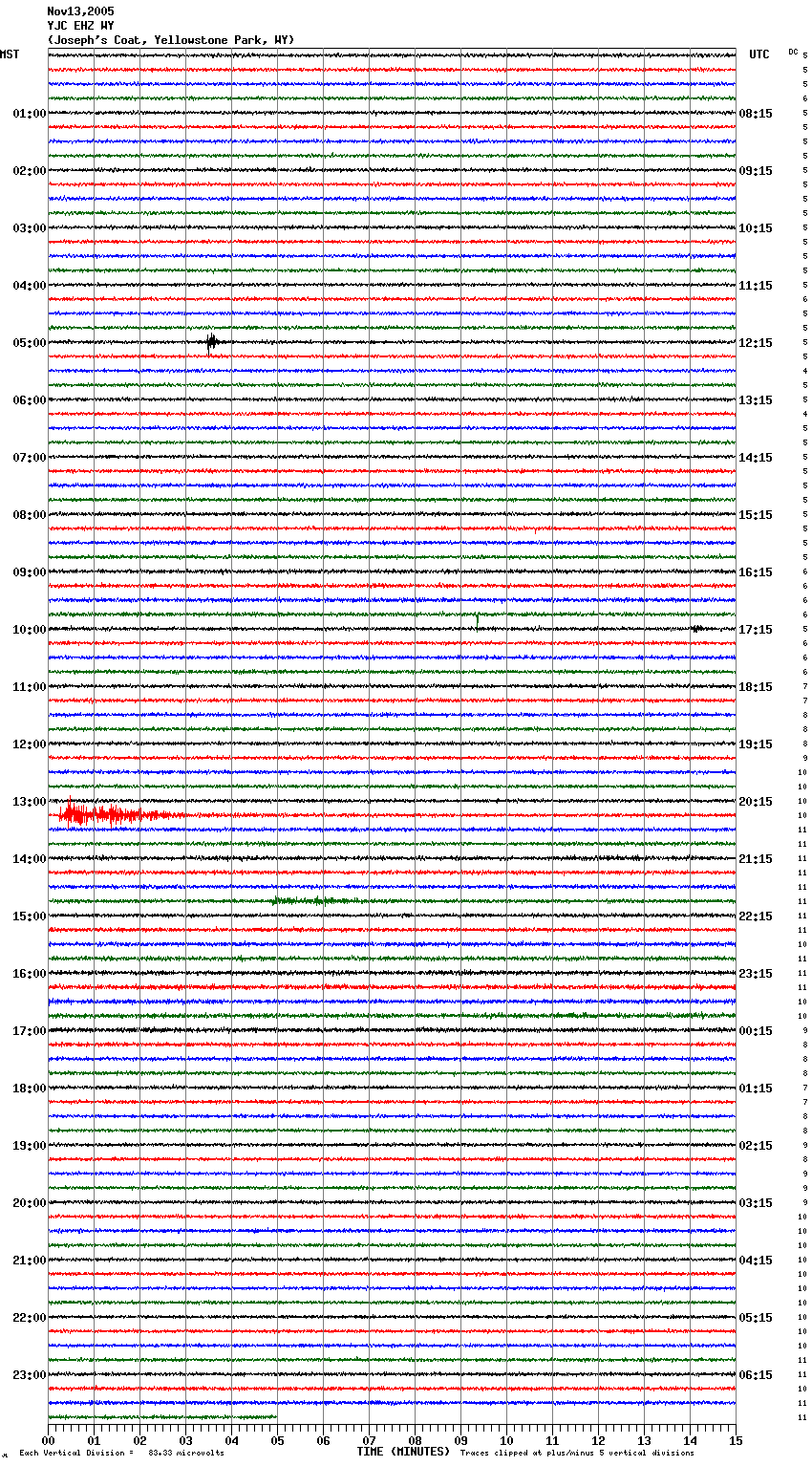Click the Nov13,2005 date header
The height and width of the screenshot is (1466, 812).
click(x=80, y=11)
